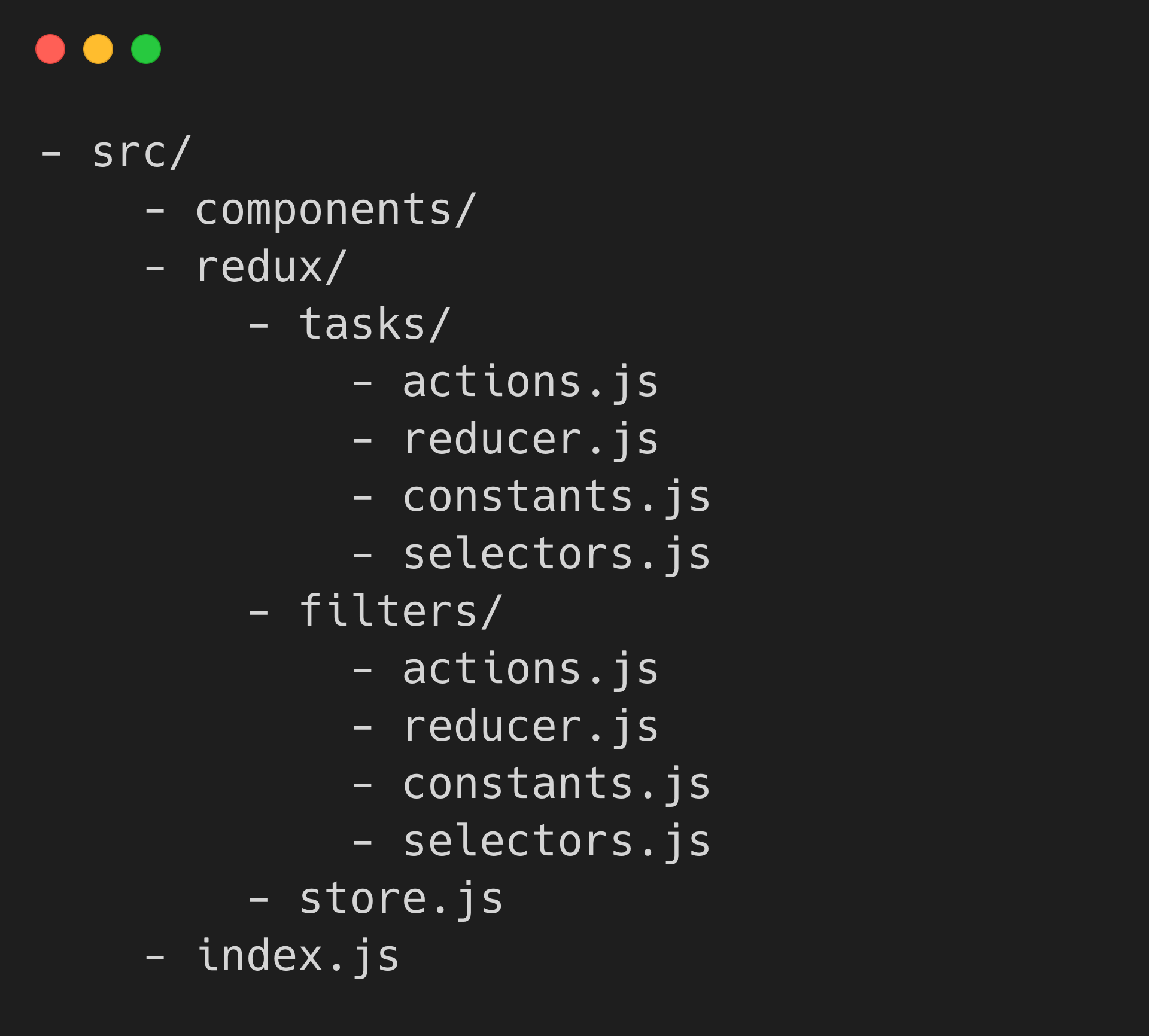Expand the tasks/ folder name
Image resolution: width=1149 pixels, height=1036 pixels.
[374, 325]
